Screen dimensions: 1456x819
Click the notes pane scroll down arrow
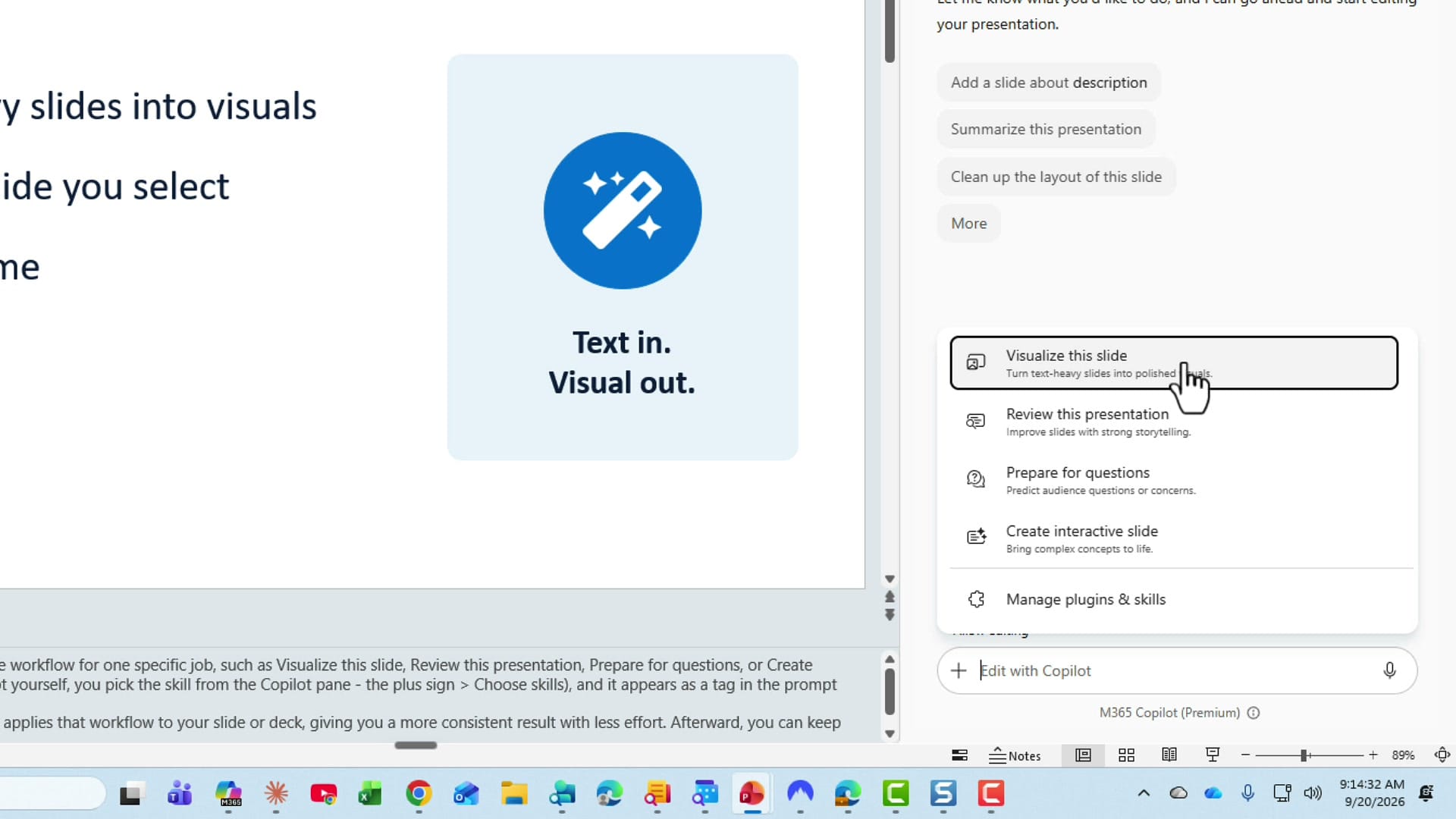[x=890, y=734]
